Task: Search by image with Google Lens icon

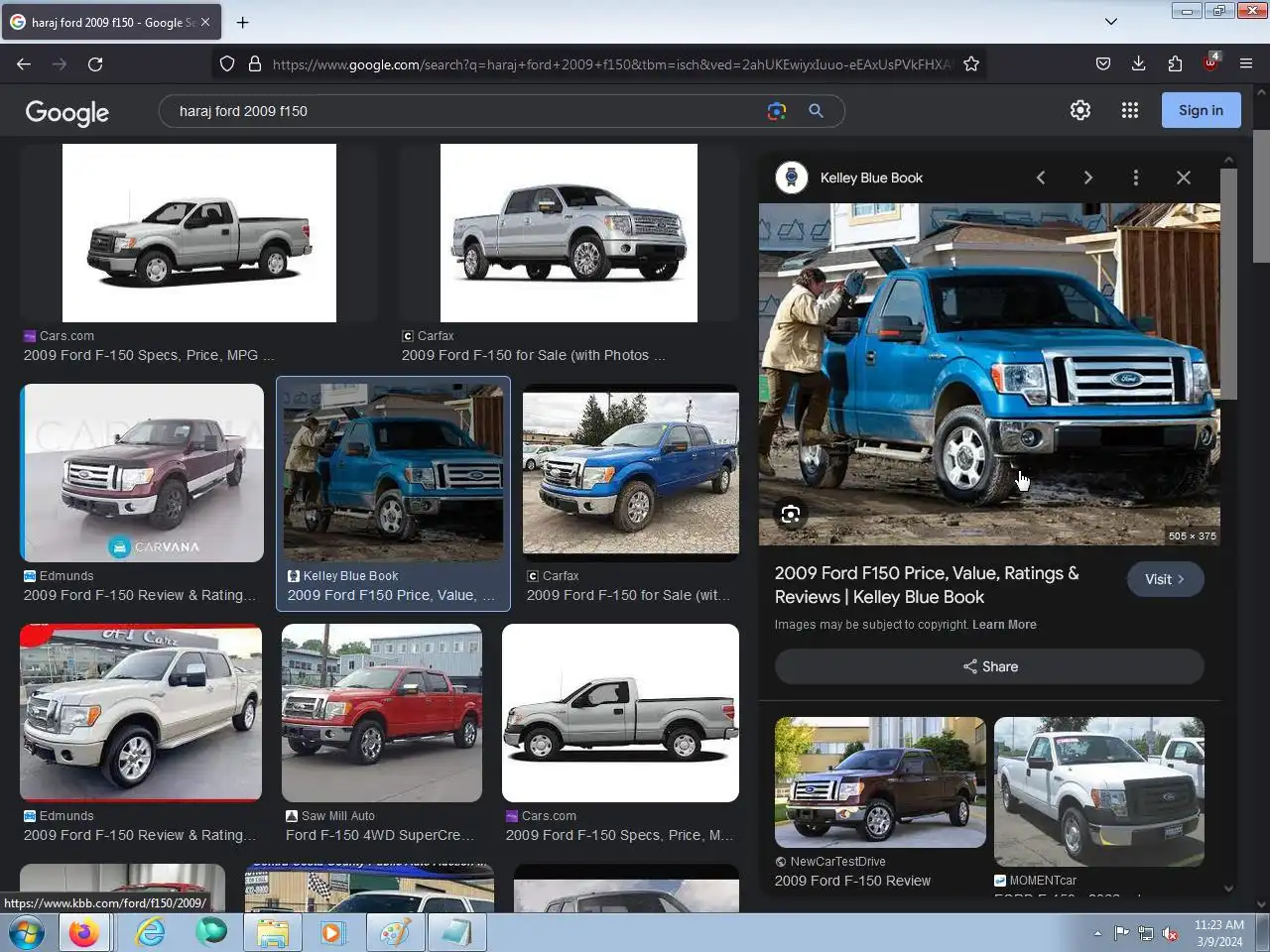Action: click(777, 111)
